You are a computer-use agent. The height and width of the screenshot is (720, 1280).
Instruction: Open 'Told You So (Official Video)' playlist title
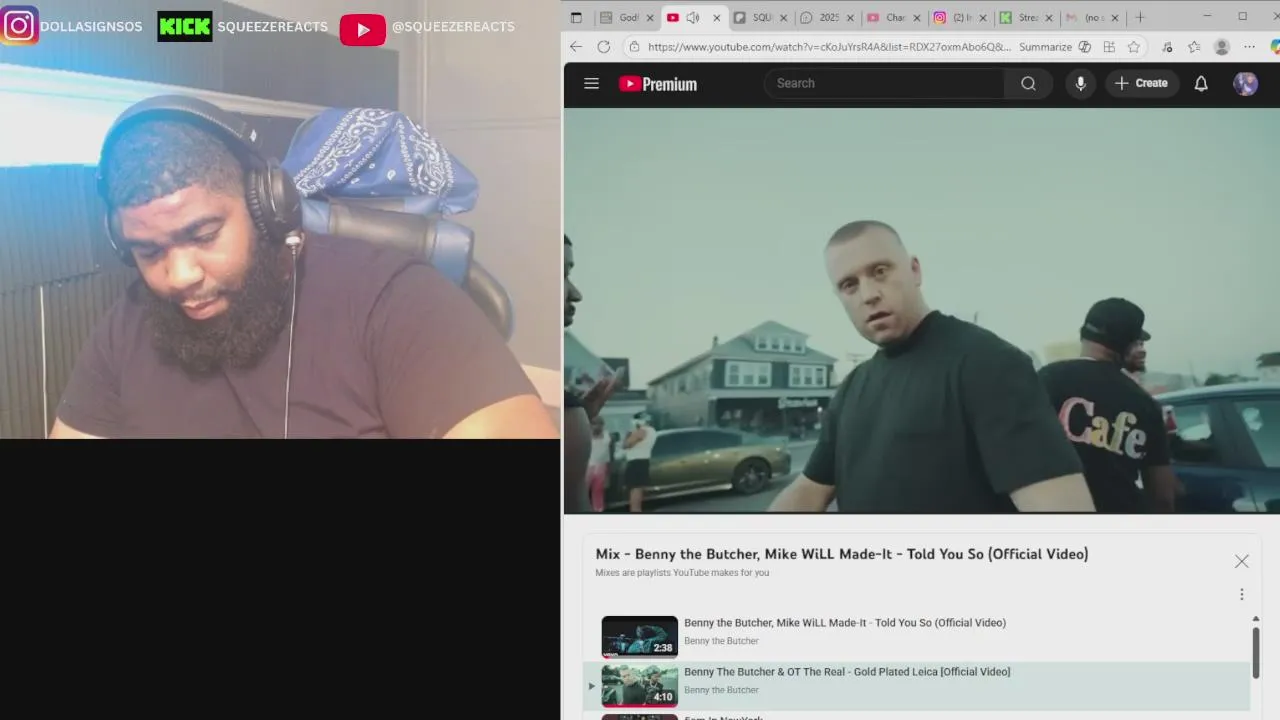pyautogui.click(x=845, y=623)
